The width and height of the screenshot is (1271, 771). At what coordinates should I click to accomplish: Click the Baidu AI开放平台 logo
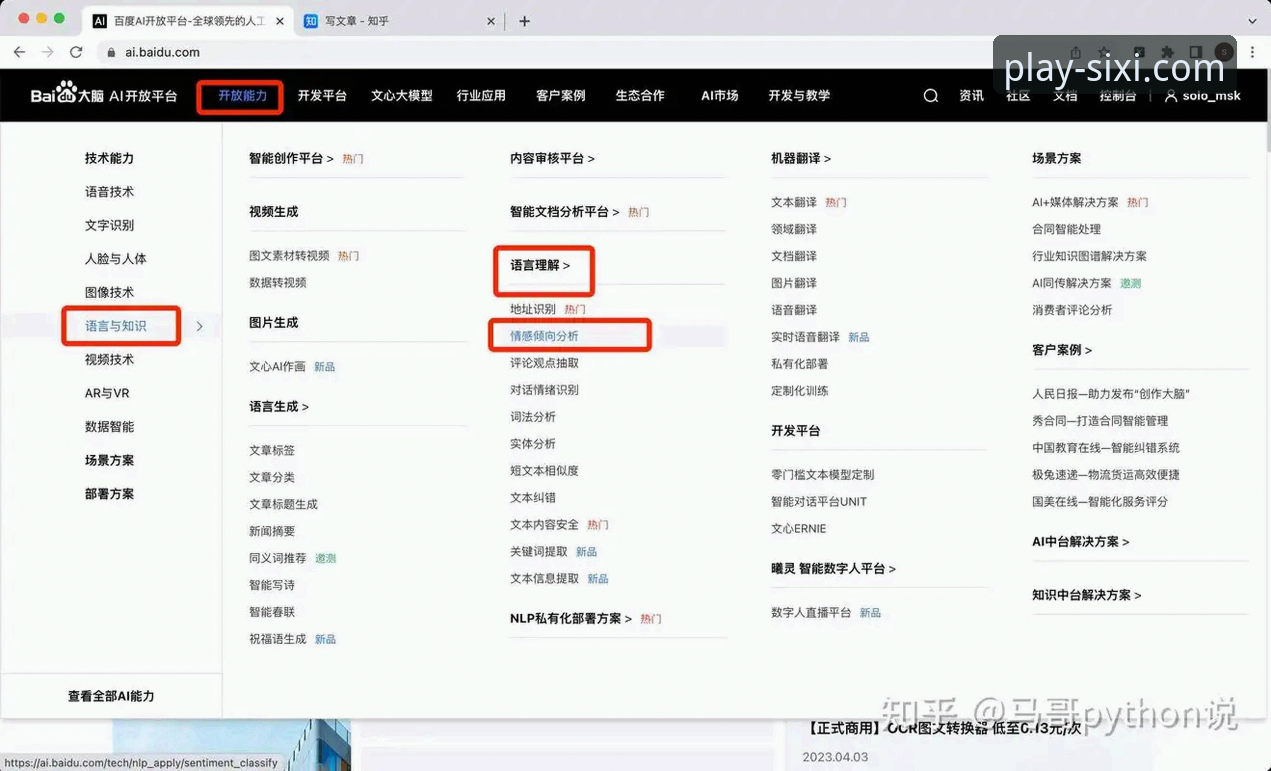(104, 96)
